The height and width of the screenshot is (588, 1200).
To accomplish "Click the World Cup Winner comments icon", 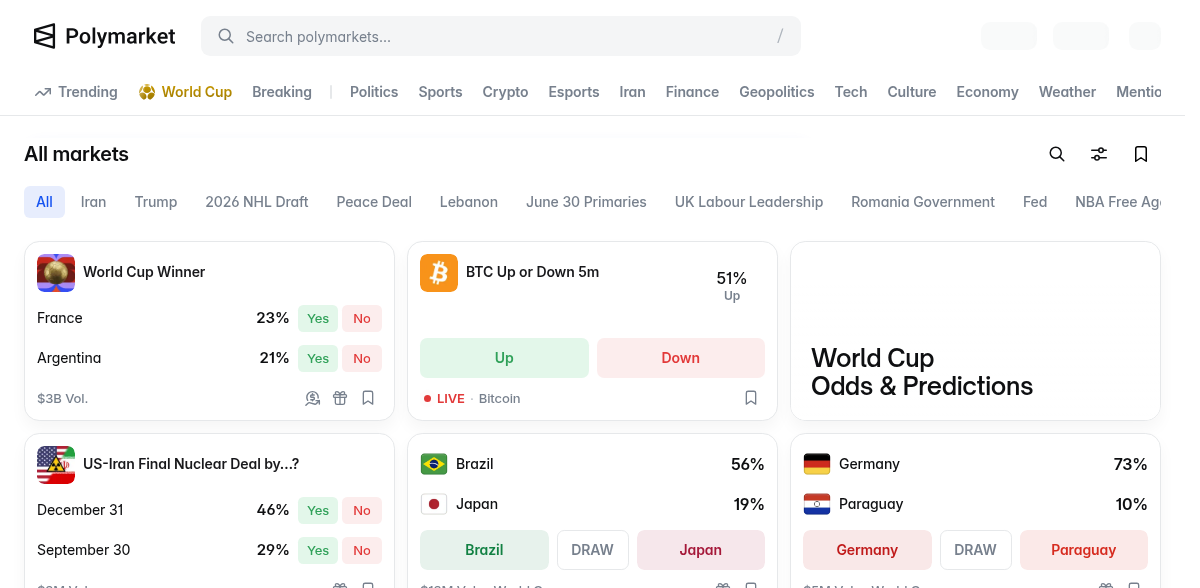I will (313, 398).
